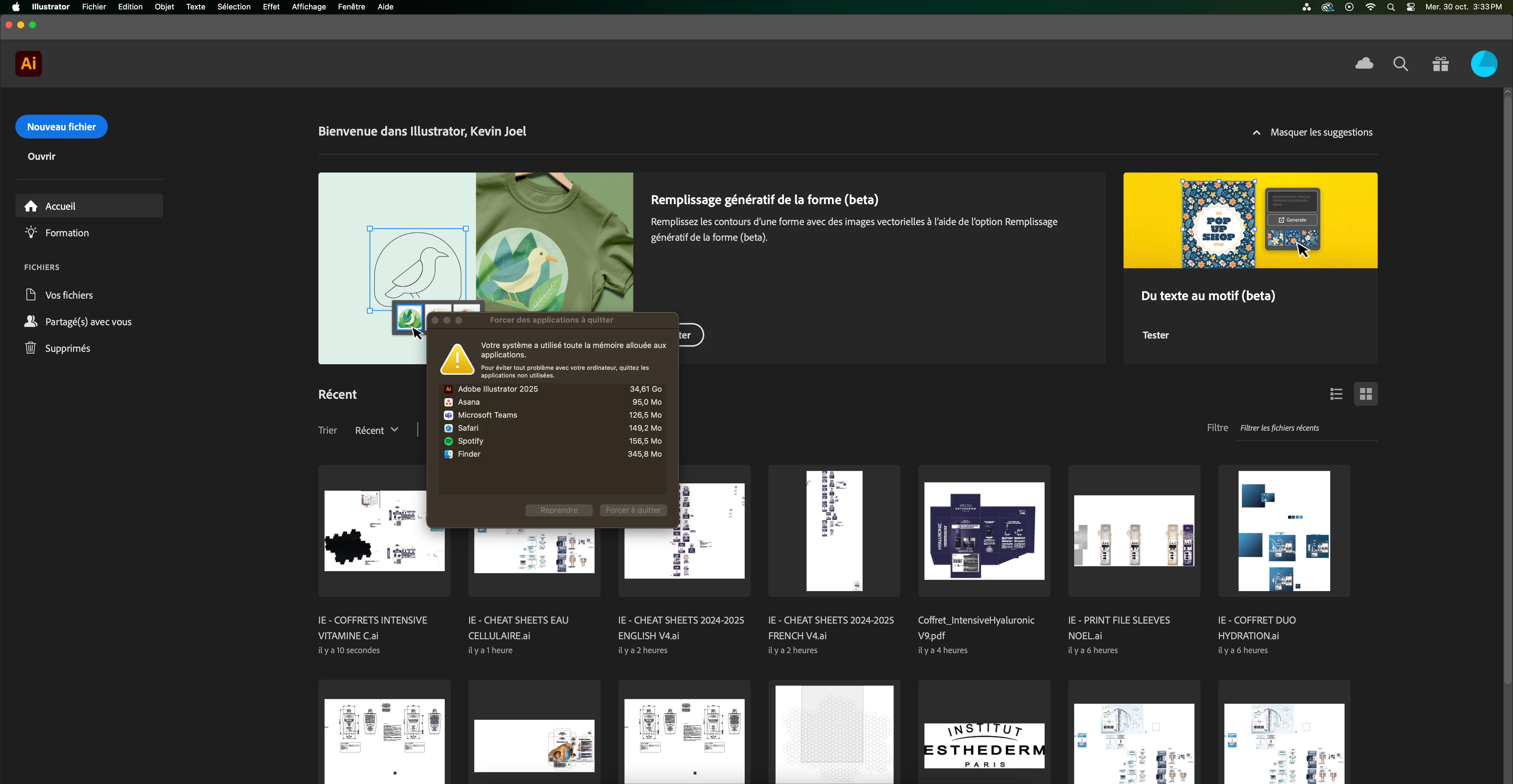Open the Effet menu

coord(271,7)
